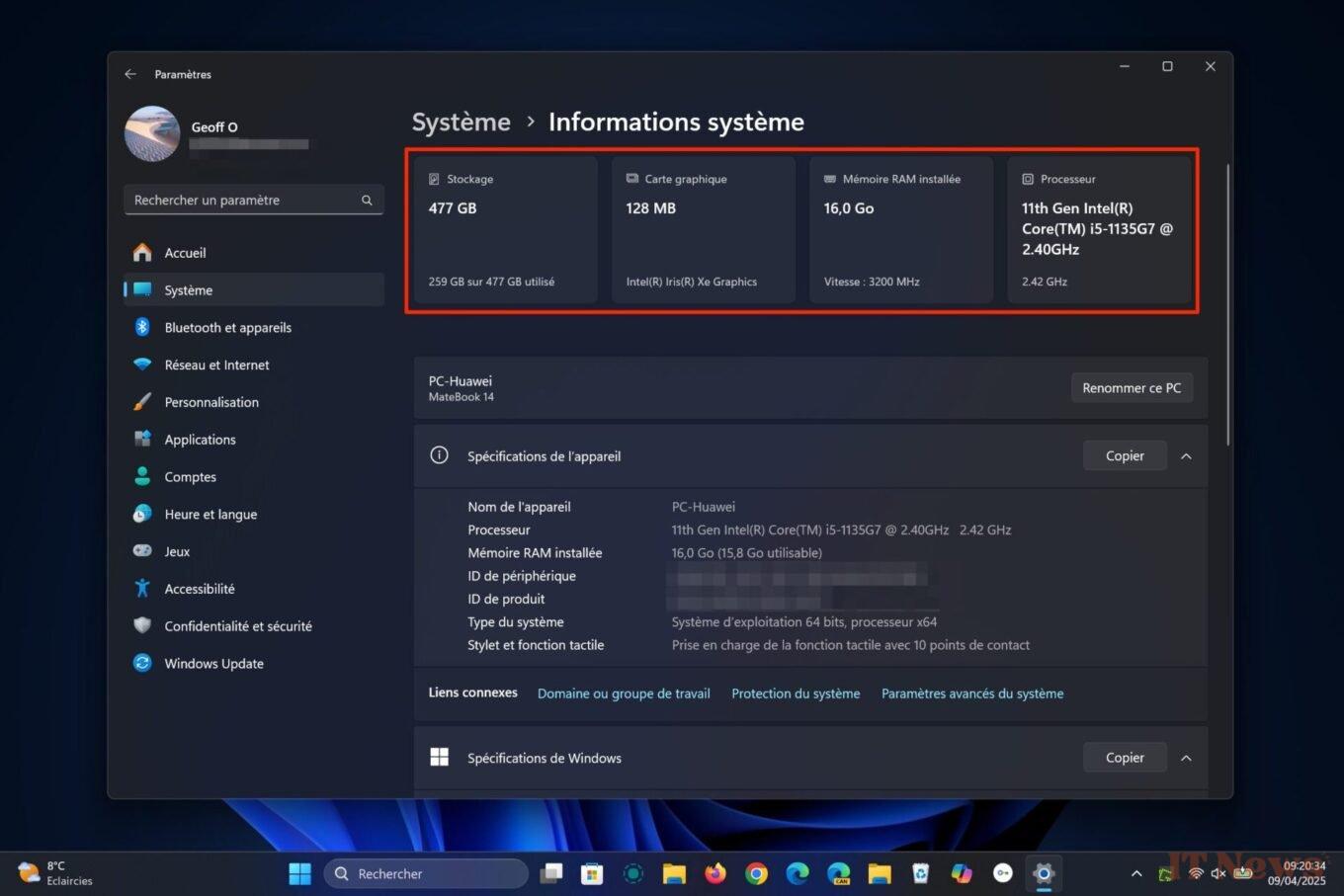
Task: Open Réseau et Internet settings
Action: [x=253, y=365]
